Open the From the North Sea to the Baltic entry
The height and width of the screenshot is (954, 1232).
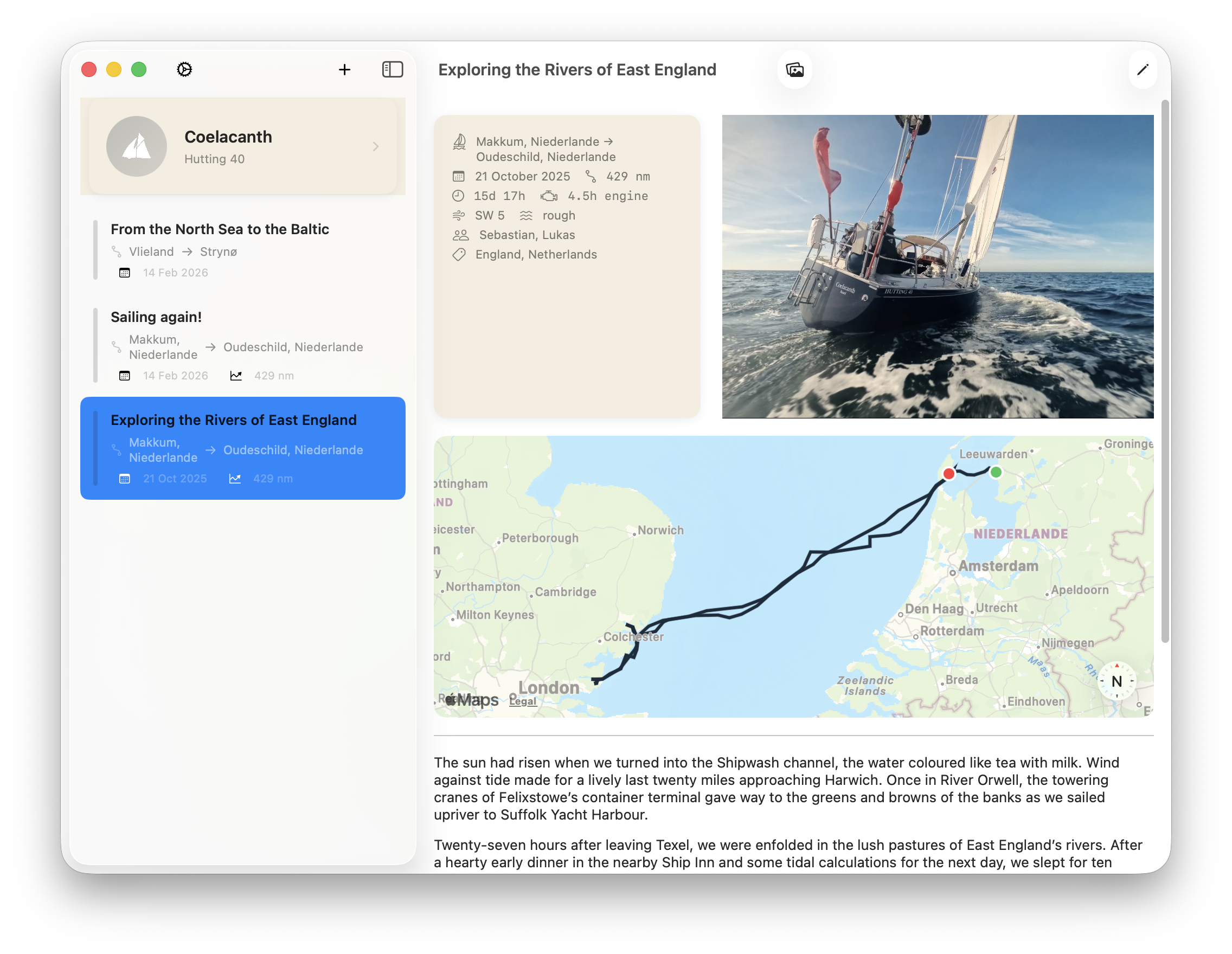click(x=220, y=229)
